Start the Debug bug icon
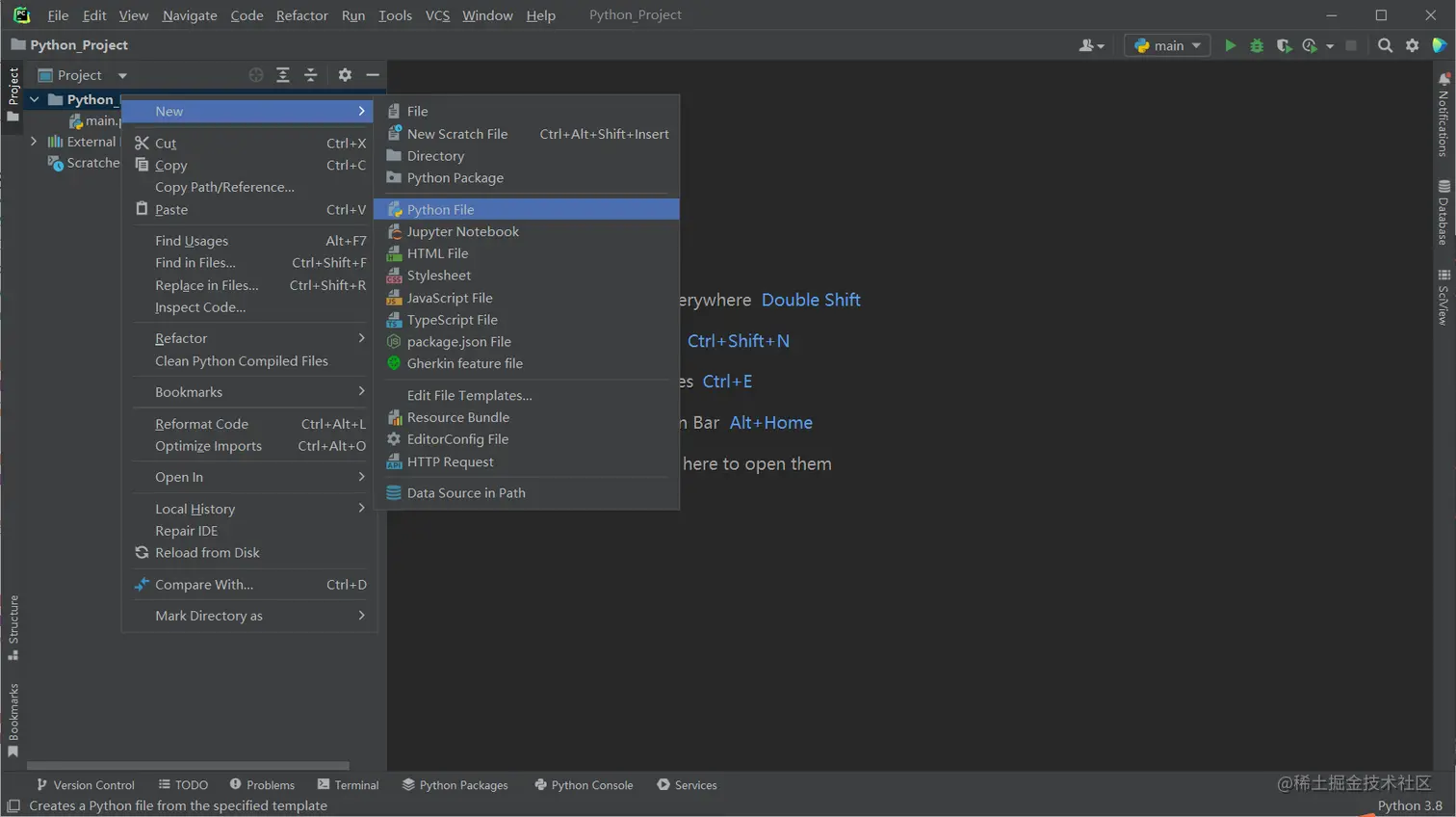Image resolution: width=1456 pixels, height=817 pixels. pyautogui.click(x=1257, y=45)
